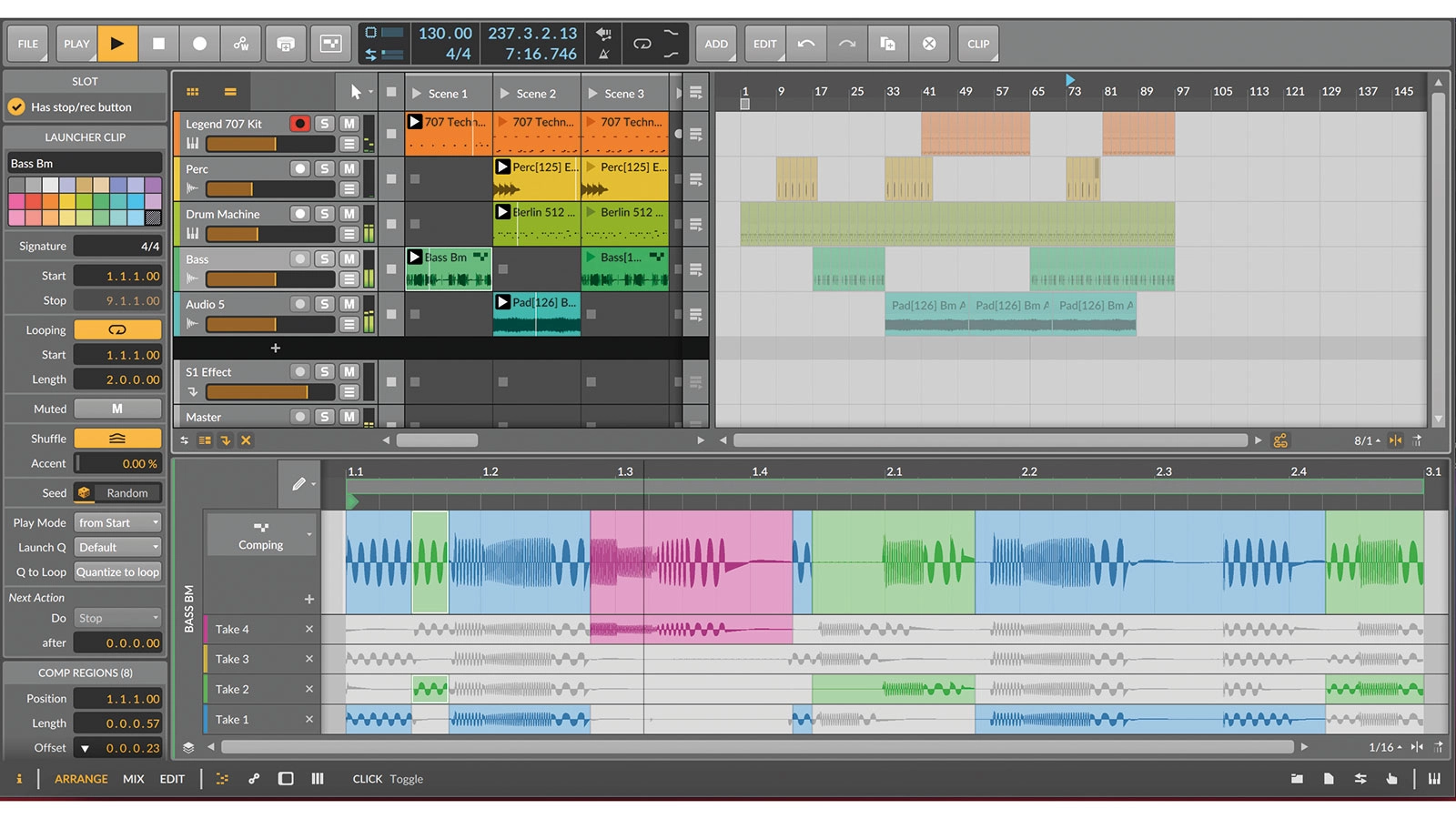Image resolution: width=1456 pixels, height=819 pixels.
Task: Open the FILE menu
Action: pyautogui.click(x=28, y=44)
